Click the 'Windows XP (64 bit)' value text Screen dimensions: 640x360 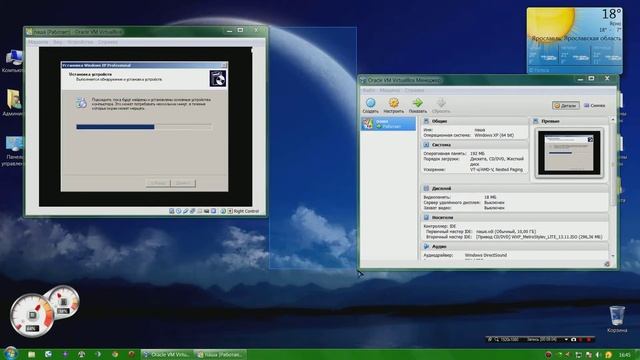tap(494, 135)
